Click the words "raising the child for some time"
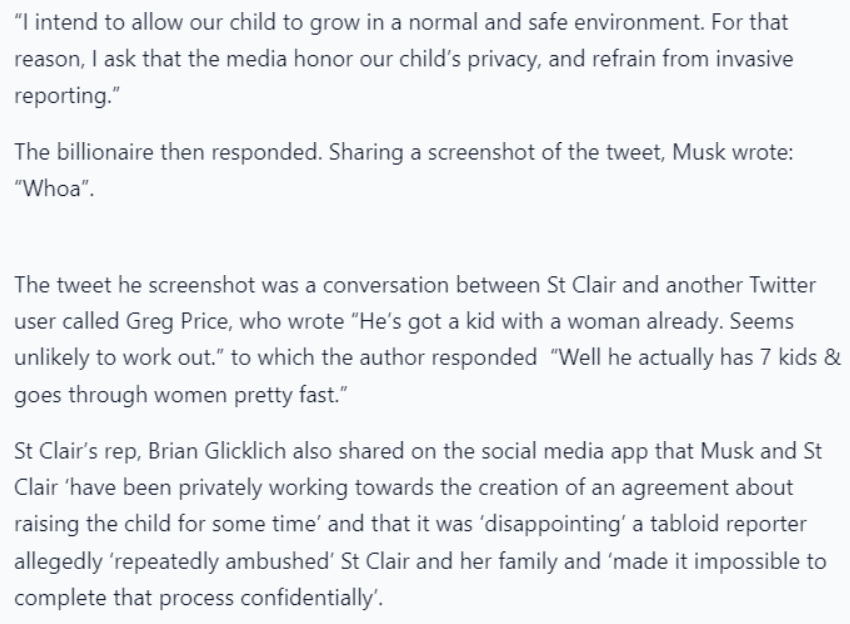 pos(165,524)
